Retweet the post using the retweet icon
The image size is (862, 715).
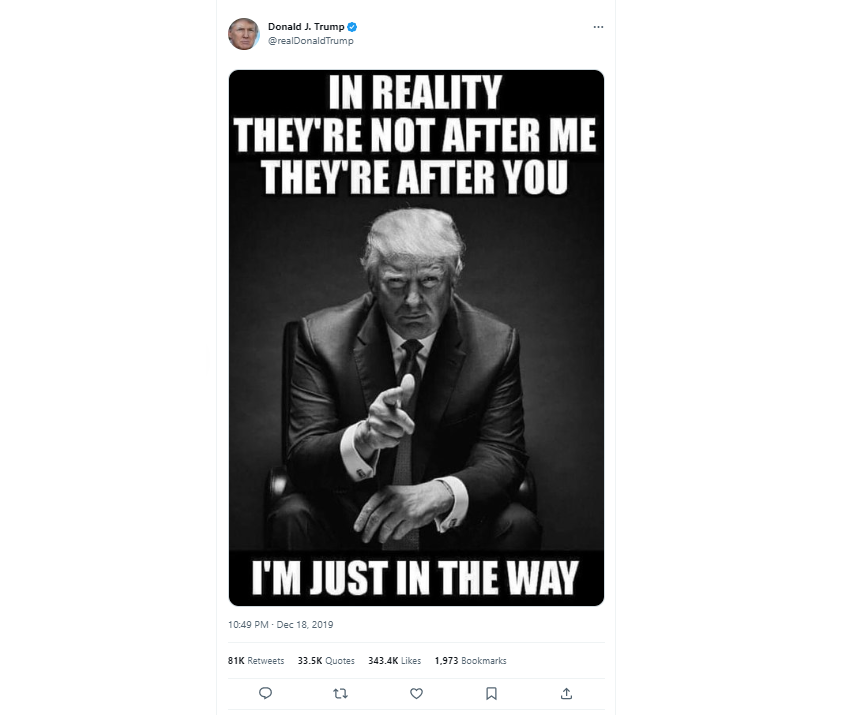340,693
